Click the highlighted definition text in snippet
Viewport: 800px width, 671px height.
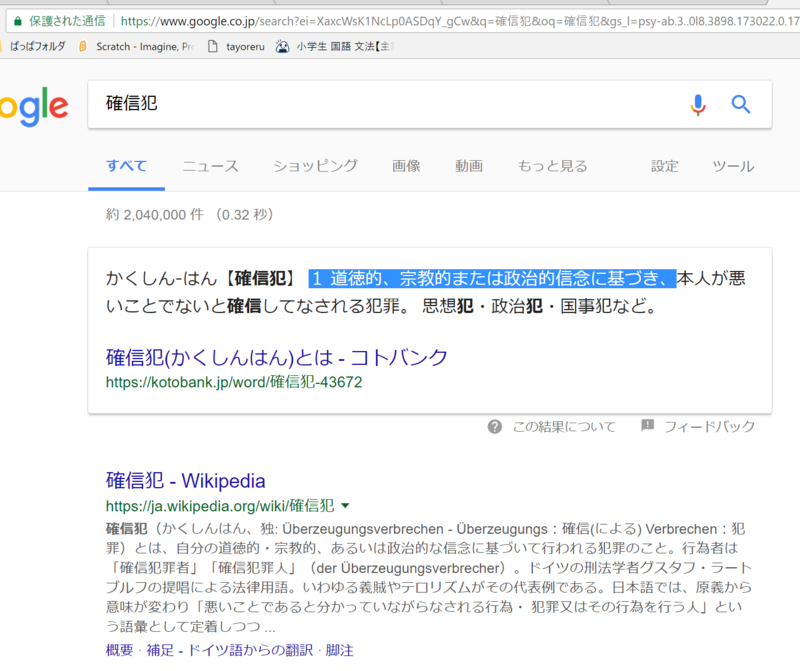click(x=492, y=279)
